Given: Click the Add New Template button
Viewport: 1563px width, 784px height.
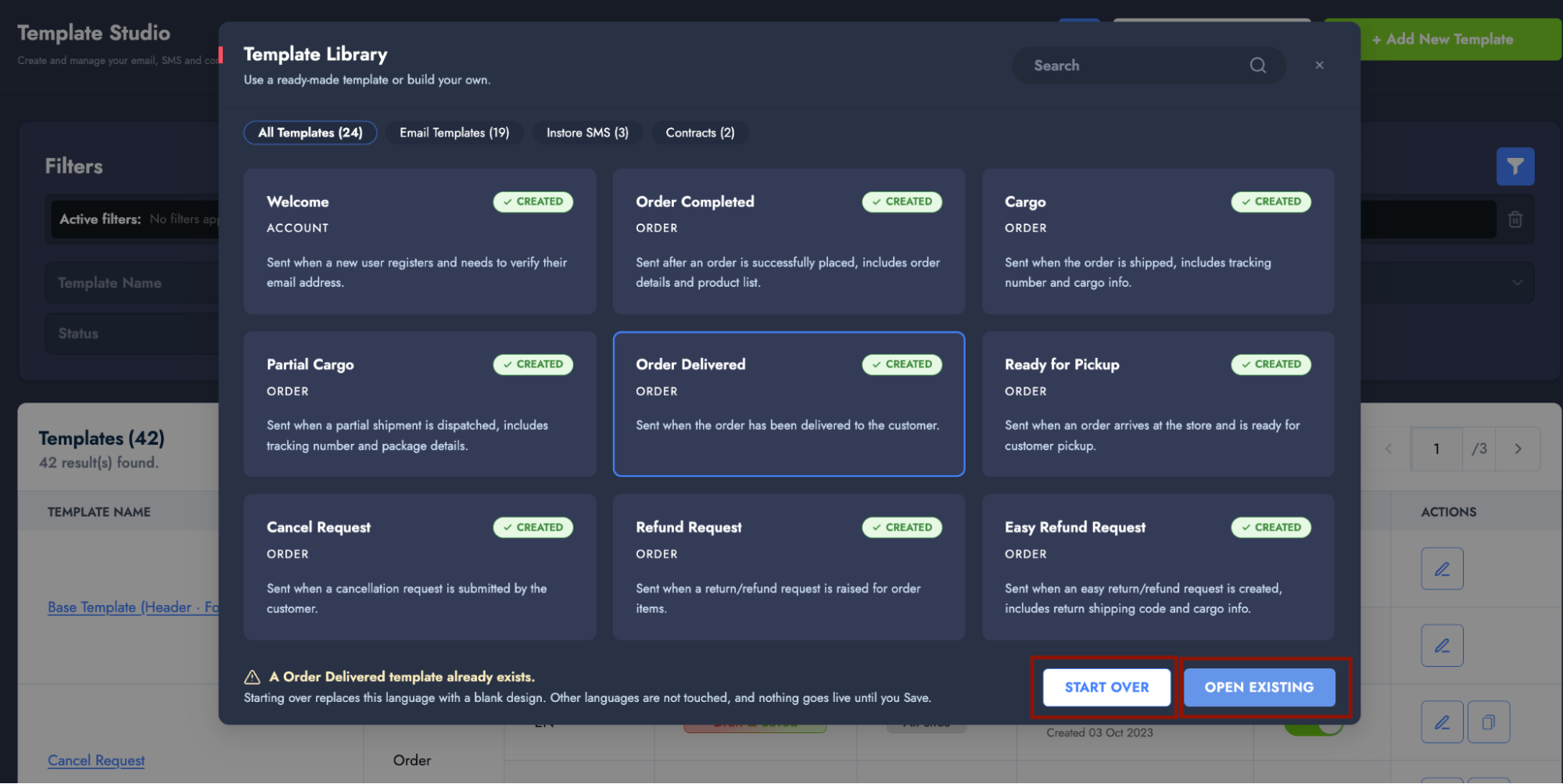Looking at the screenshot, I should 1443,39.
